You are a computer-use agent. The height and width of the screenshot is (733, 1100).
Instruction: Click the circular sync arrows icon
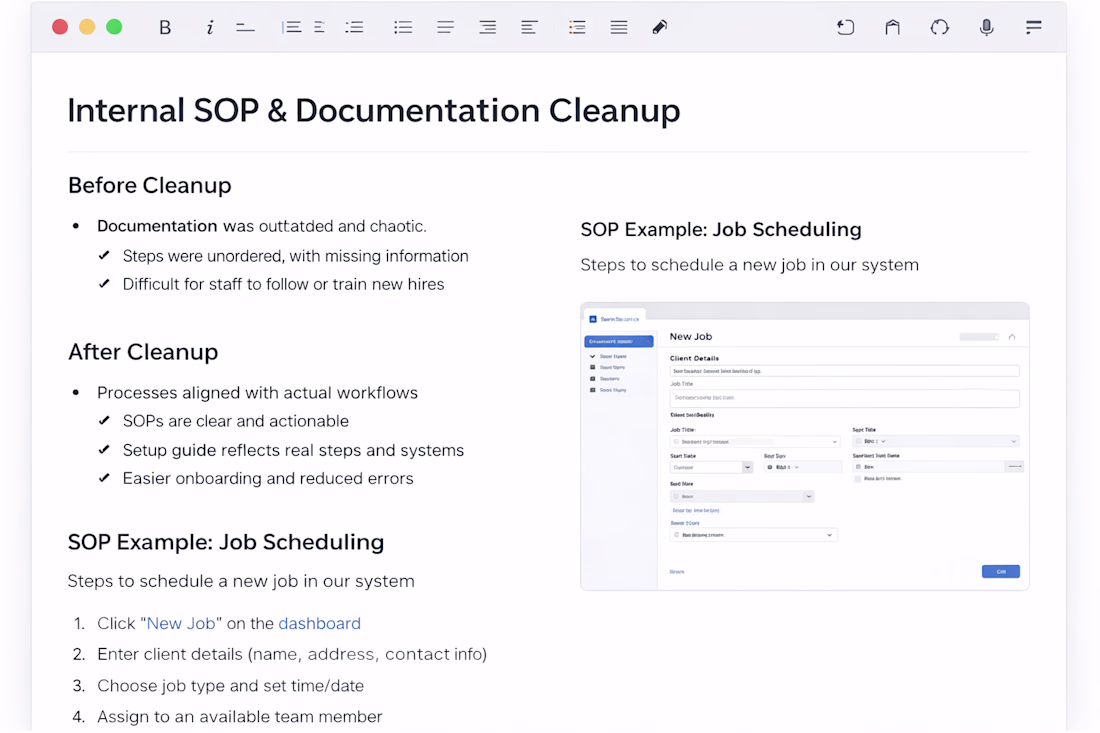click(x=939, y=27)
